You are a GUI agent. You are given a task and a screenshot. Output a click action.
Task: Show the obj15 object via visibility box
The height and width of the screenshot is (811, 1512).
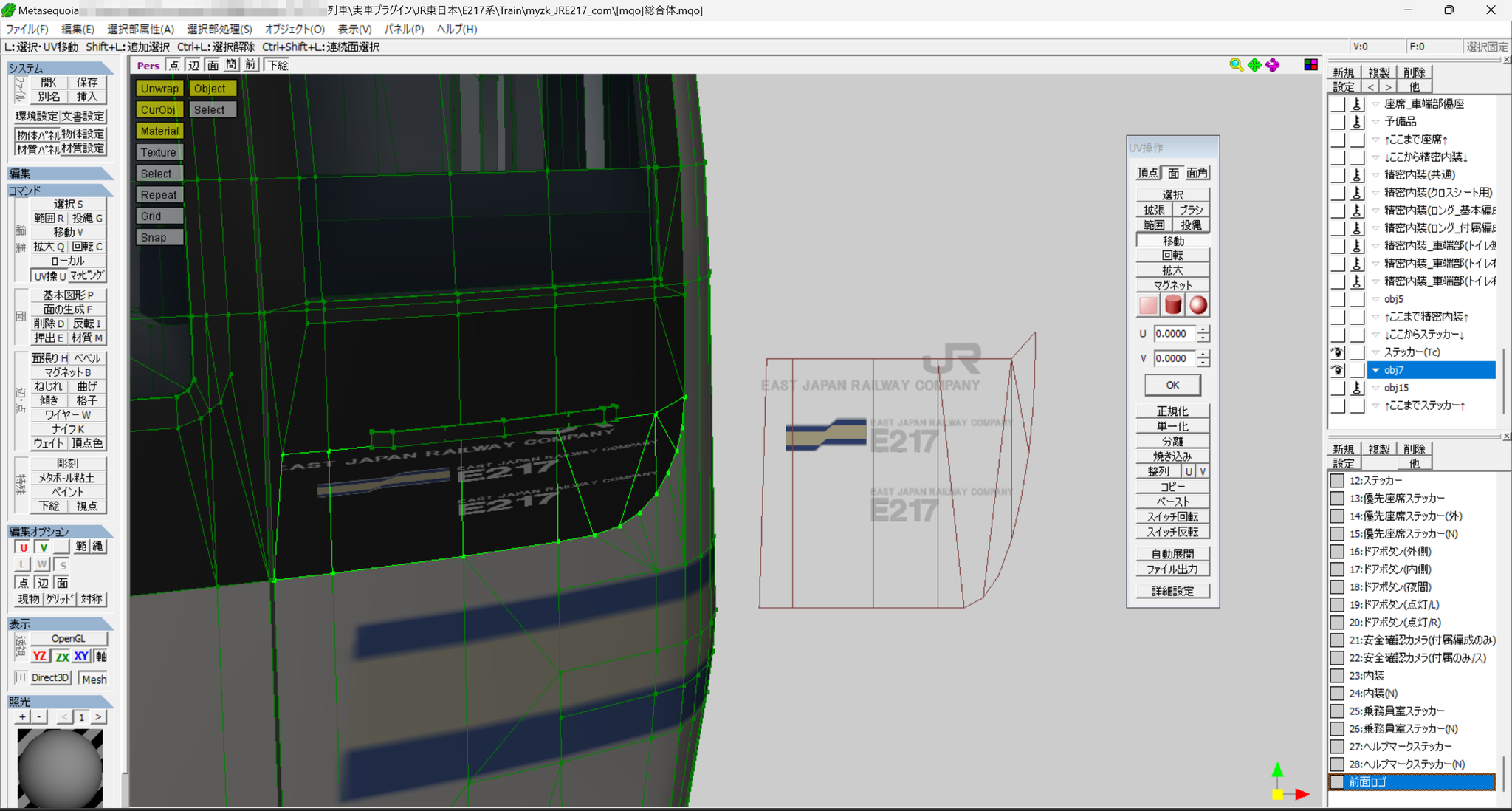1337,388
